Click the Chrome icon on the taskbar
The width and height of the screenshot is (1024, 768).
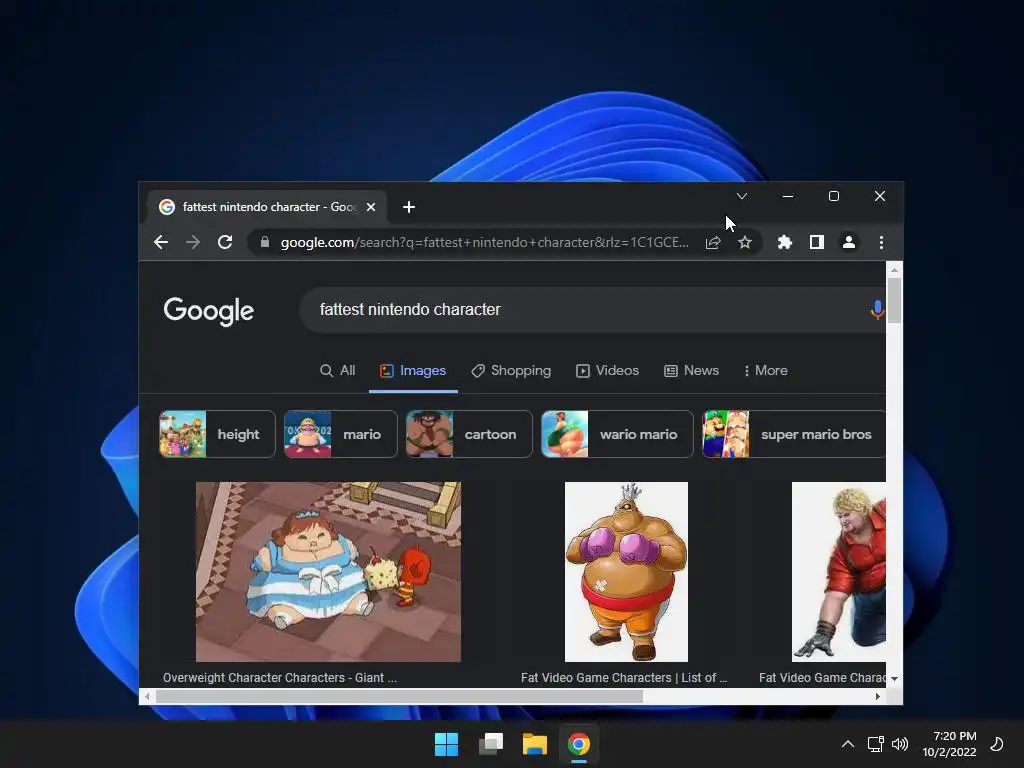[x=578, y=744]
